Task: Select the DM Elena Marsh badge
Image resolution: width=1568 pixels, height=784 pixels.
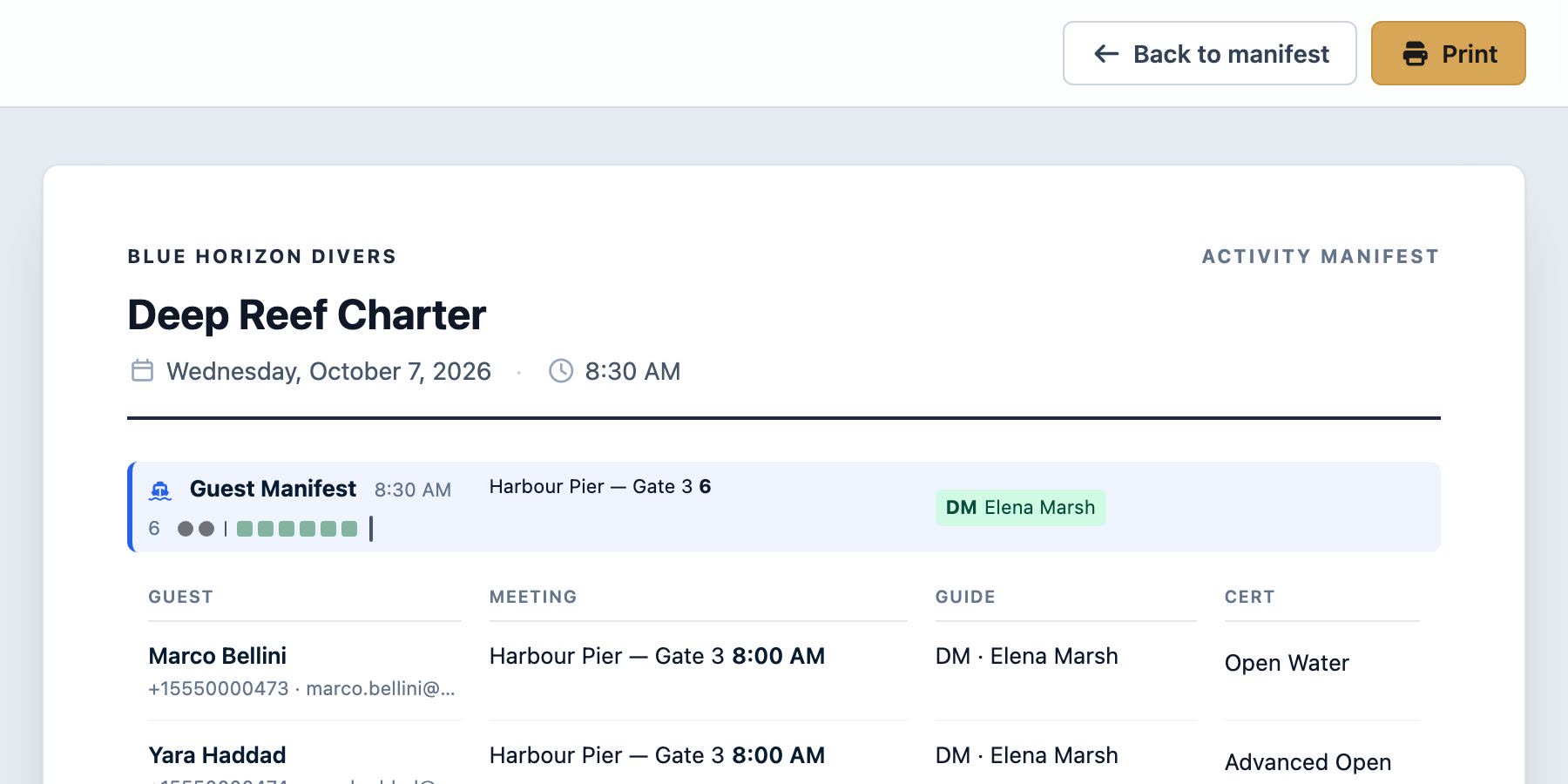Action: [x=1020, y=508]
